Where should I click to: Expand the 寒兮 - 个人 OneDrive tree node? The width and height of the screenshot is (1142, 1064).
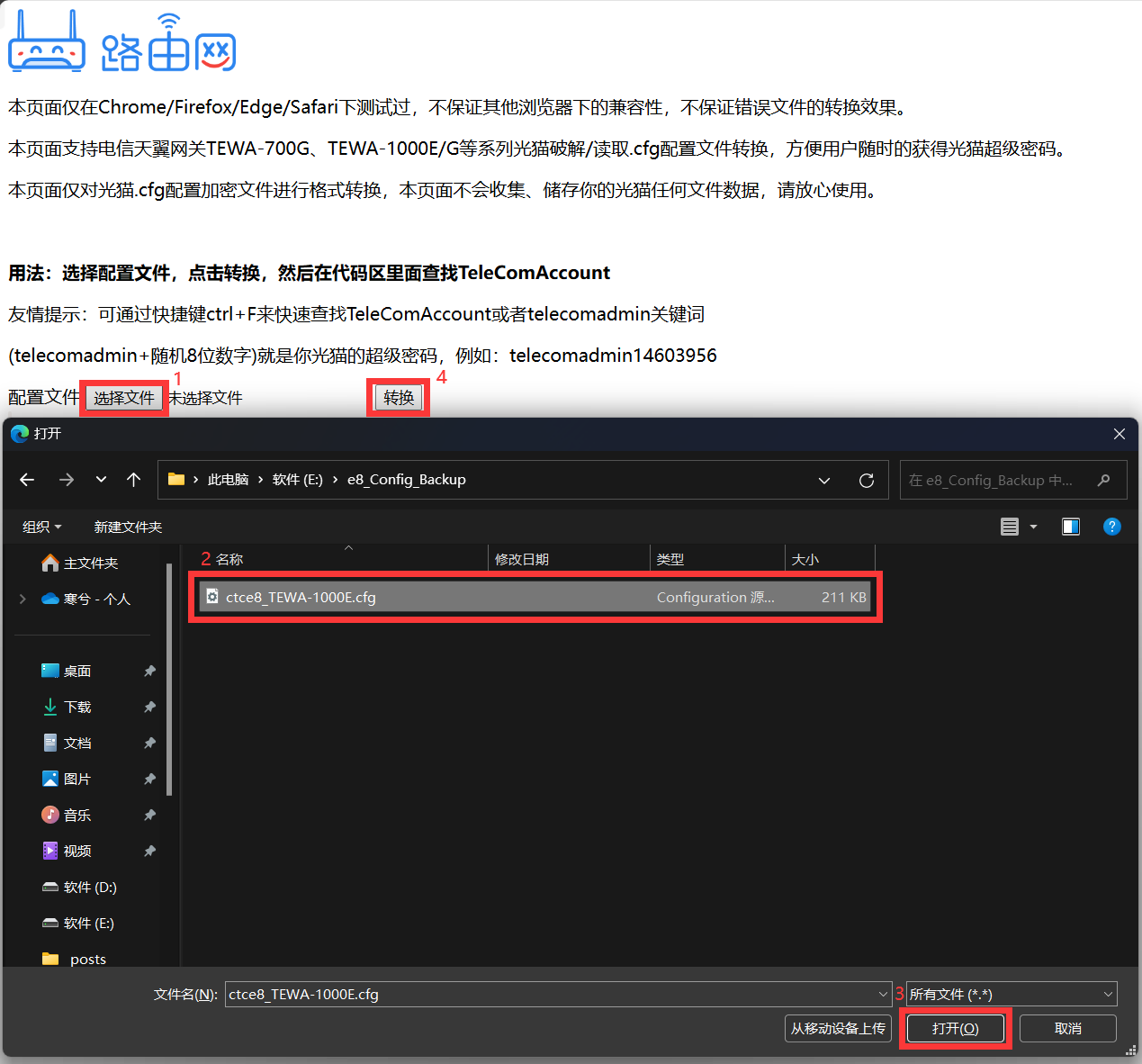pos(22,599)
